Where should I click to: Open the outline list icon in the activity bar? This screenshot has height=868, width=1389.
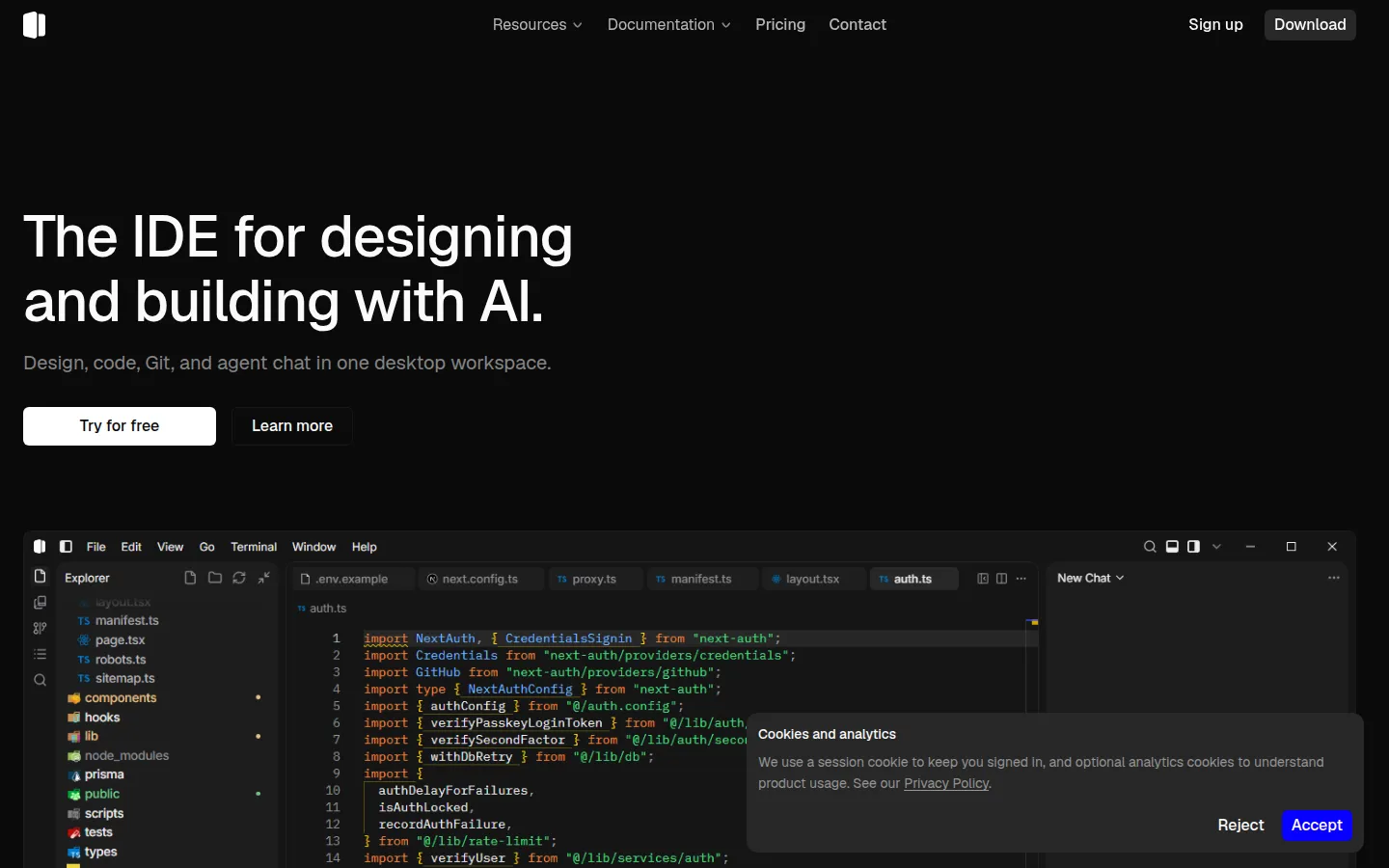coord(41,654)
